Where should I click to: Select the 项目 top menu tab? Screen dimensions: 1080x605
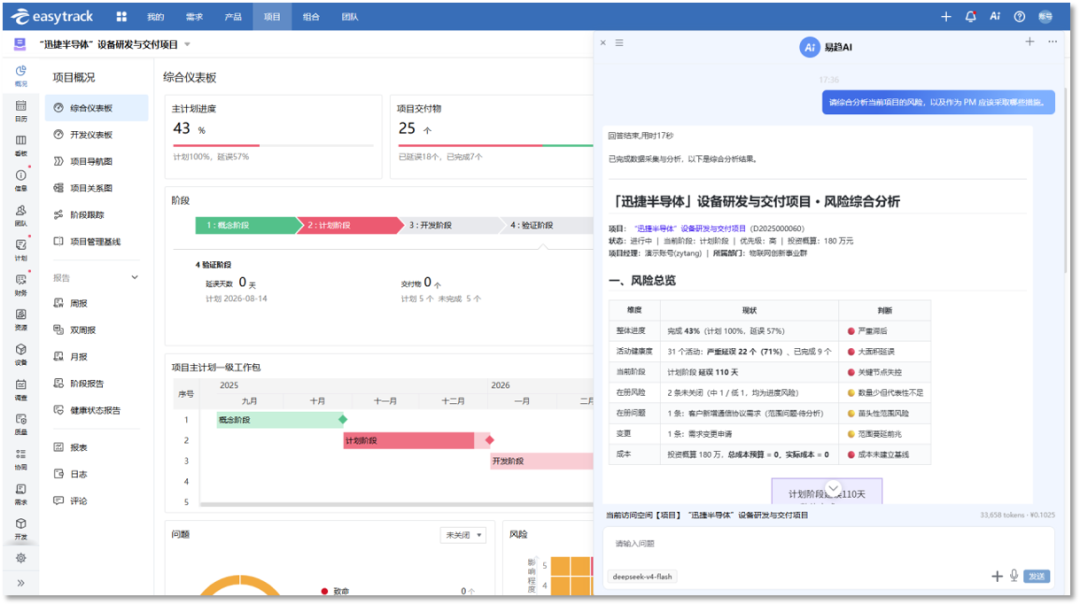[272, 17]
